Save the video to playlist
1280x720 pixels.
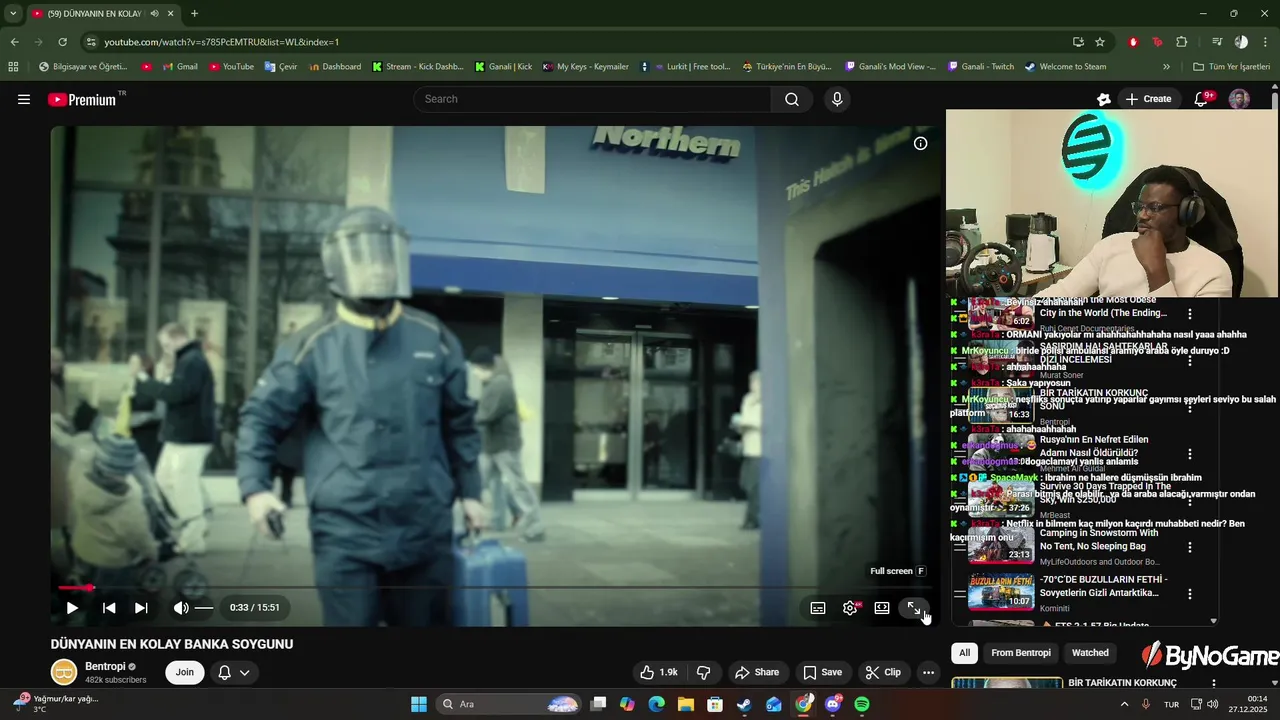click(822, 672)
